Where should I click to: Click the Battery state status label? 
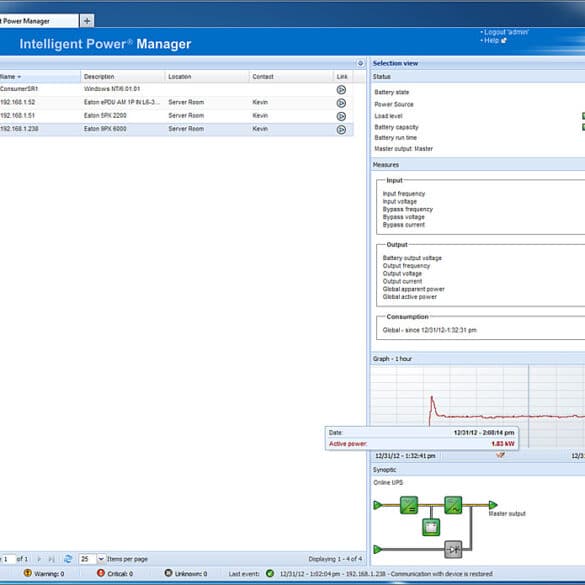coord(391,92)
